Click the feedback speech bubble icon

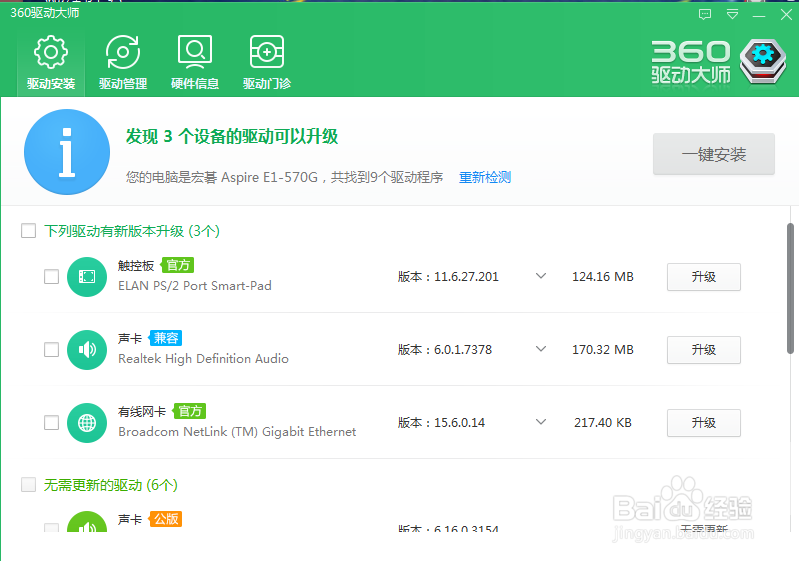pyautogui.click(x=705, y=14)
